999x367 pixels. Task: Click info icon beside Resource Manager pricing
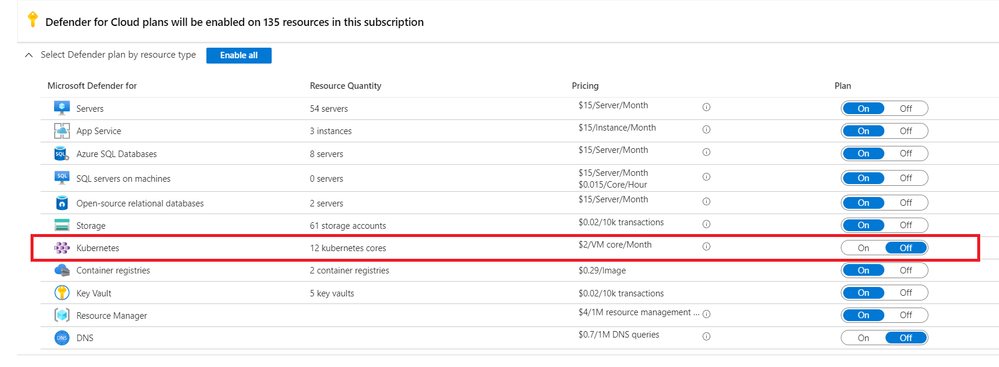[x=706, y=313]
